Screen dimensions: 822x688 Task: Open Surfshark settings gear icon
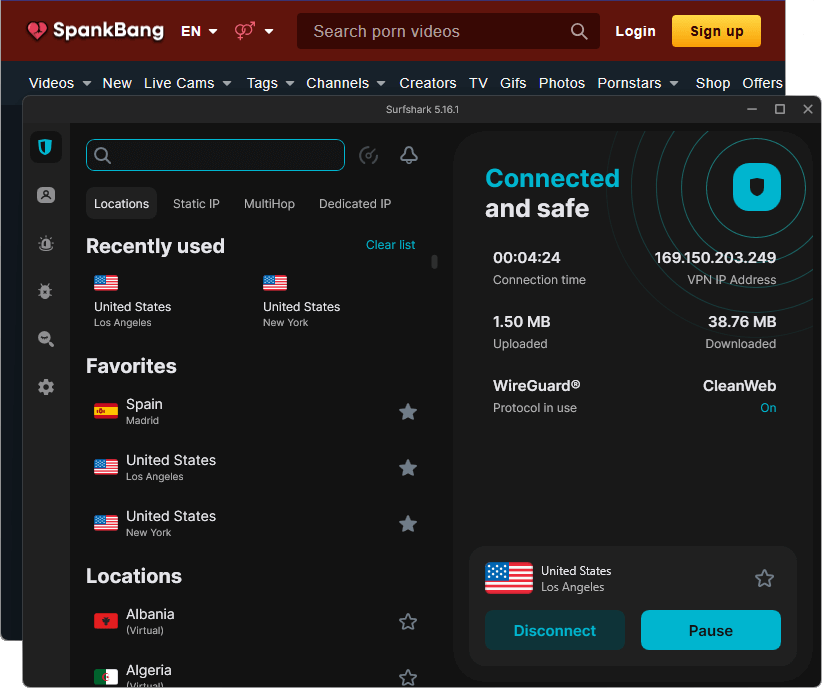tap(46, 387)
